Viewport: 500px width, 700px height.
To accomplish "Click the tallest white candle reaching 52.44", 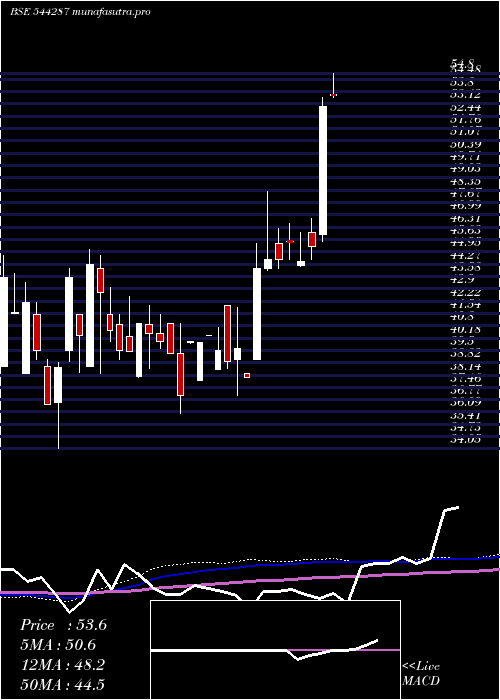I will (x=323, y=170).
